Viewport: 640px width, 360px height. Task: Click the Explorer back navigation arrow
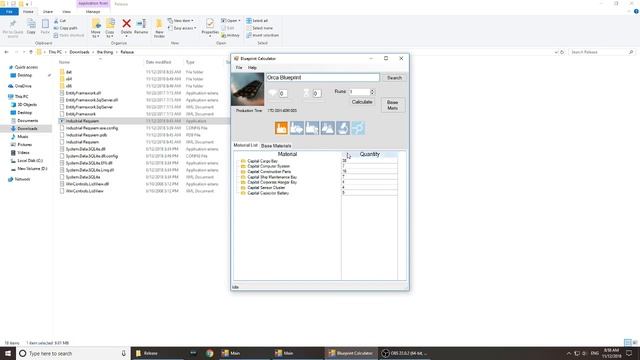point(6,52)
